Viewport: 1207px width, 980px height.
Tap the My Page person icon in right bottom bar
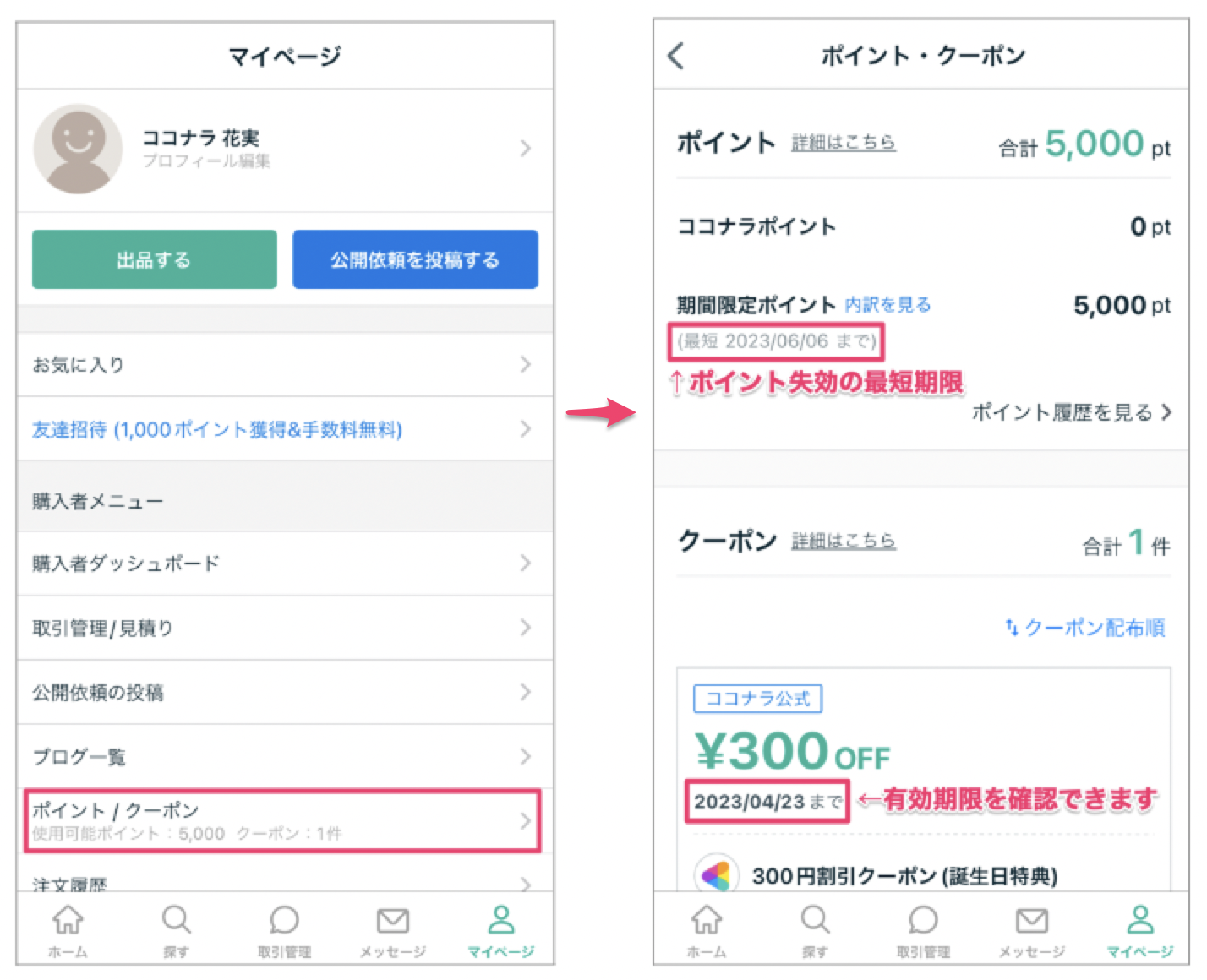[1140, 921]
